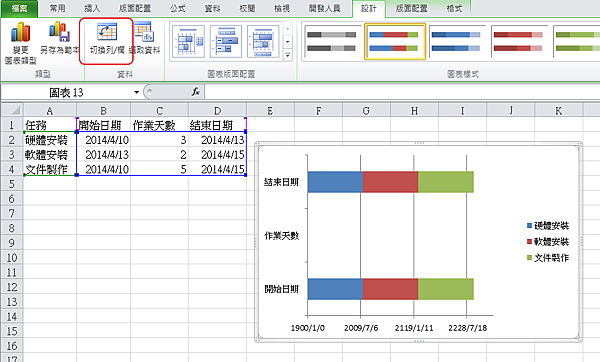Viewport: 600px width, 362px height.
Task: Apply the multicolor blue-red-green chart style
Action: tap(395, 42)
